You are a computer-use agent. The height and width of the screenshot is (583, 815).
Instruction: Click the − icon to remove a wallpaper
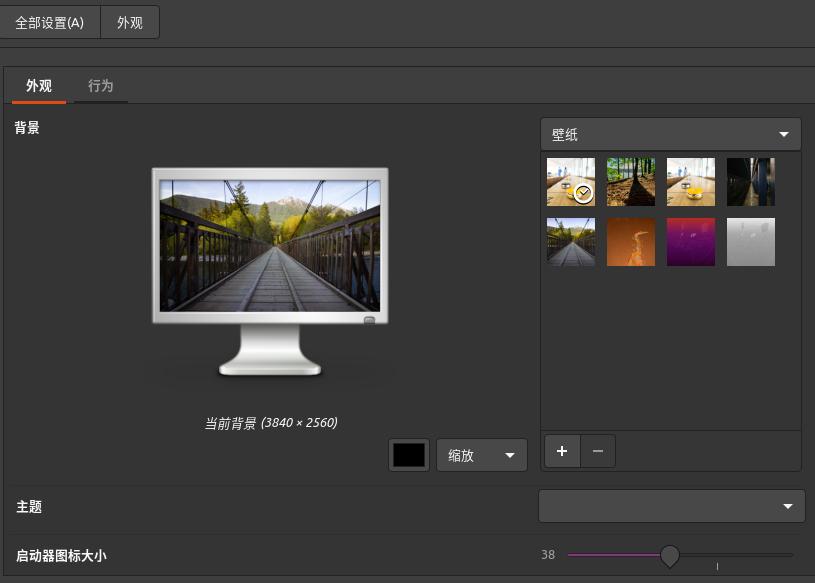597,451
